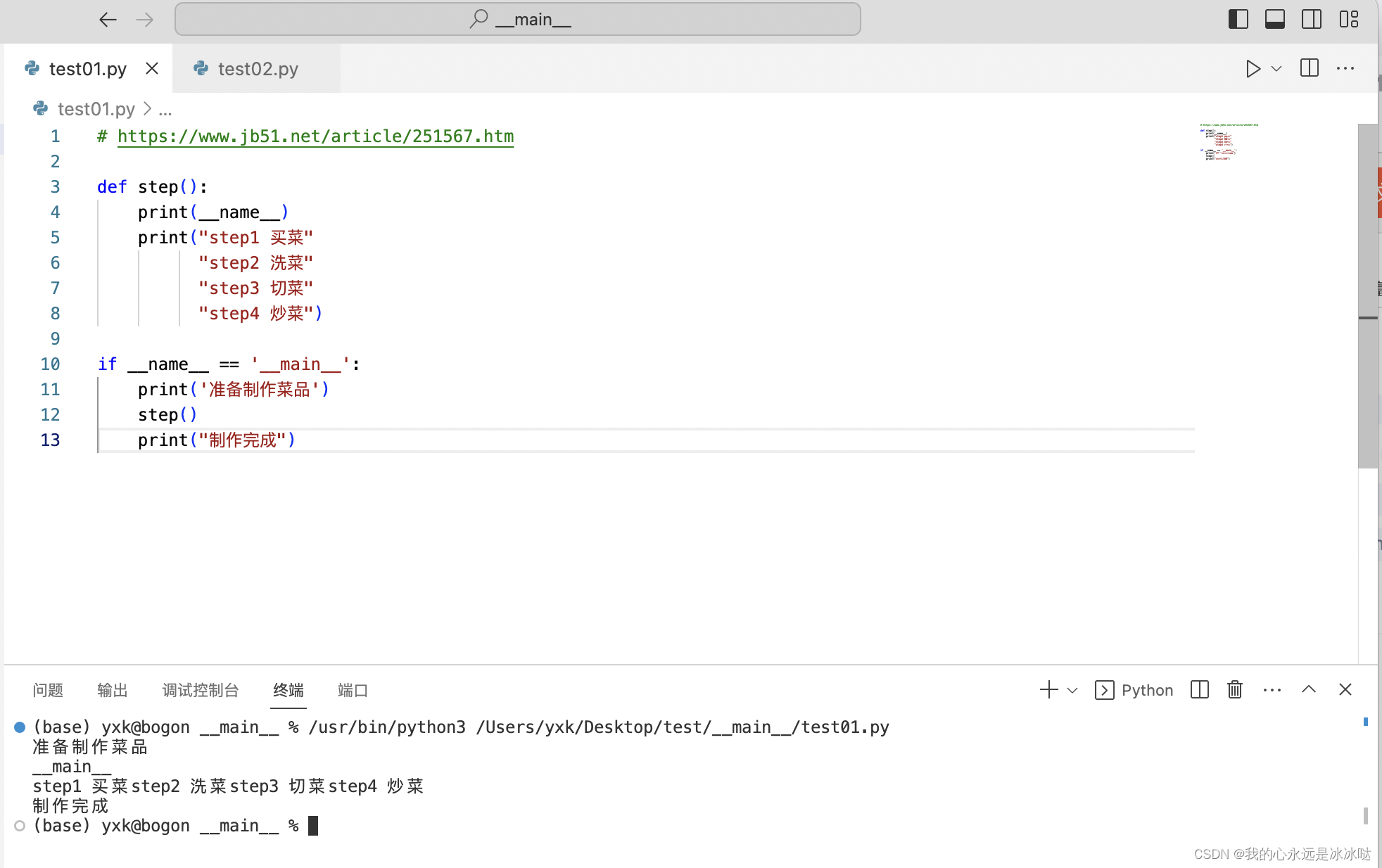The width and height of the screenshot is (1382, 868).
Task: Go forward with the right arrow
Action: 145,20
